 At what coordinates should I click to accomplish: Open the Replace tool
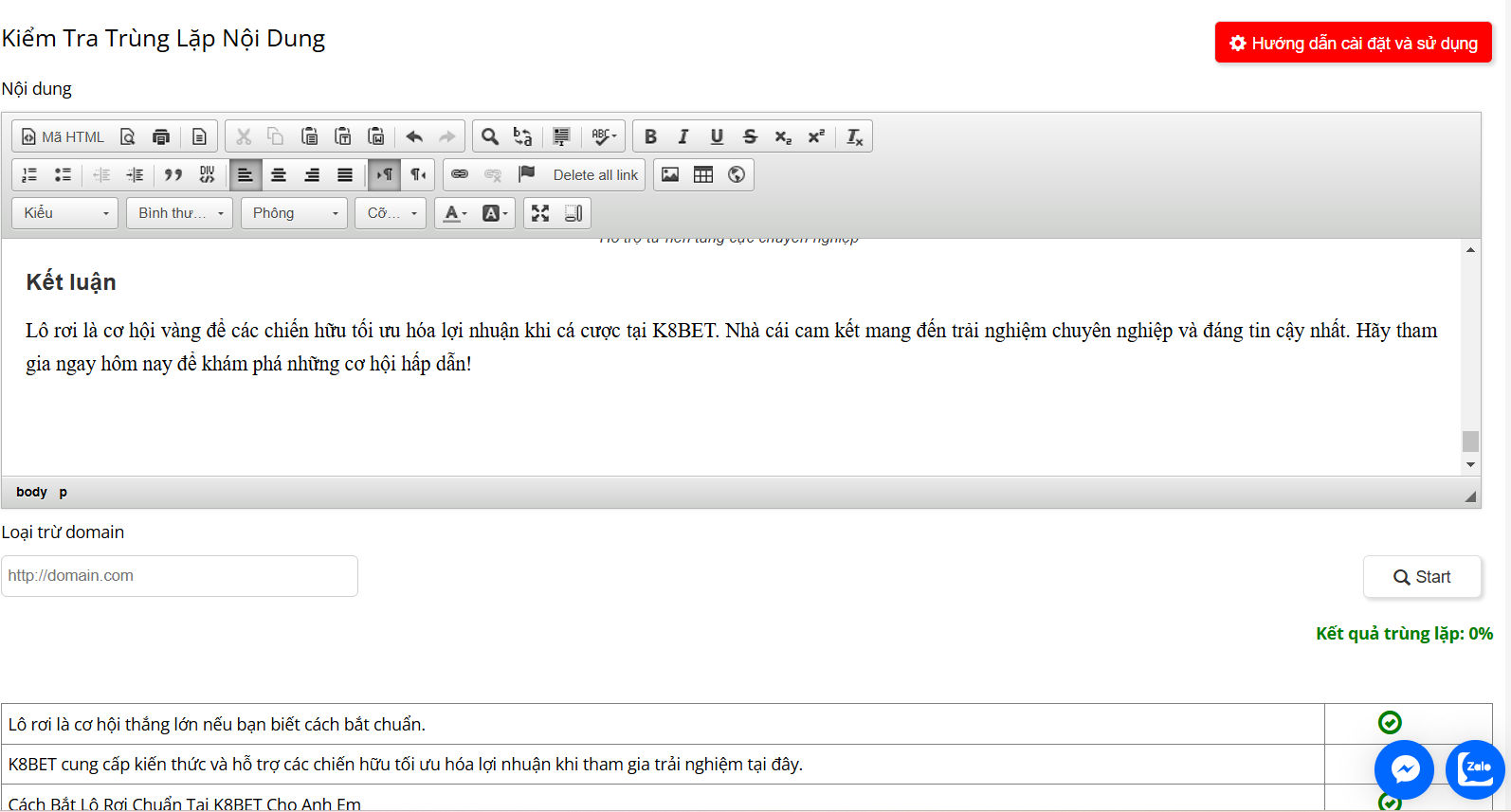(522, 136)
